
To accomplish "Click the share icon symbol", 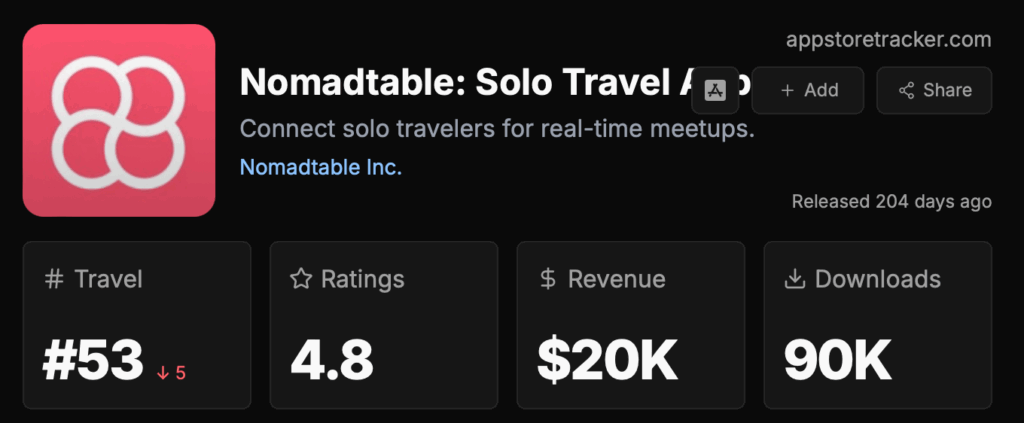I will coord(907,90).
